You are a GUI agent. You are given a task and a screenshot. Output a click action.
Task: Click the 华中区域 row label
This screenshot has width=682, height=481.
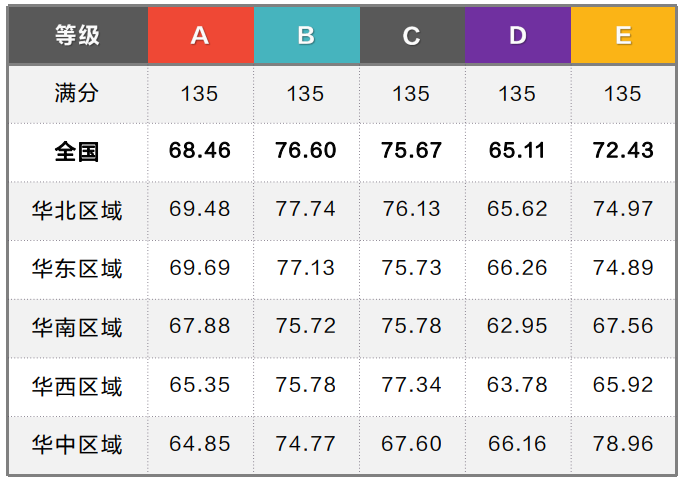(77, 444)
